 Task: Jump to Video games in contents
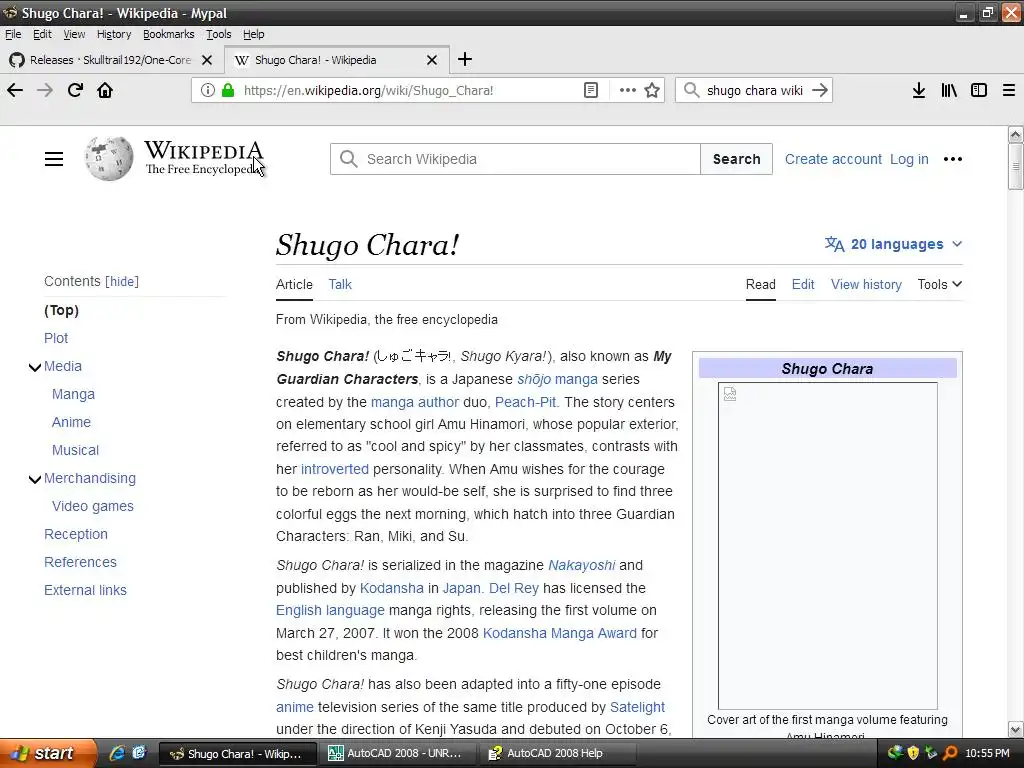[93, 506]
